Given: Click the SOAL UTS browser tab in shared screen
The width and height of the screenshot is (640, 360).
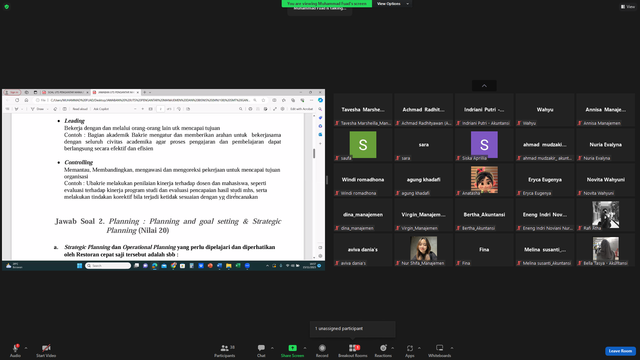Looking at the screenshot, I should point(65,92).
